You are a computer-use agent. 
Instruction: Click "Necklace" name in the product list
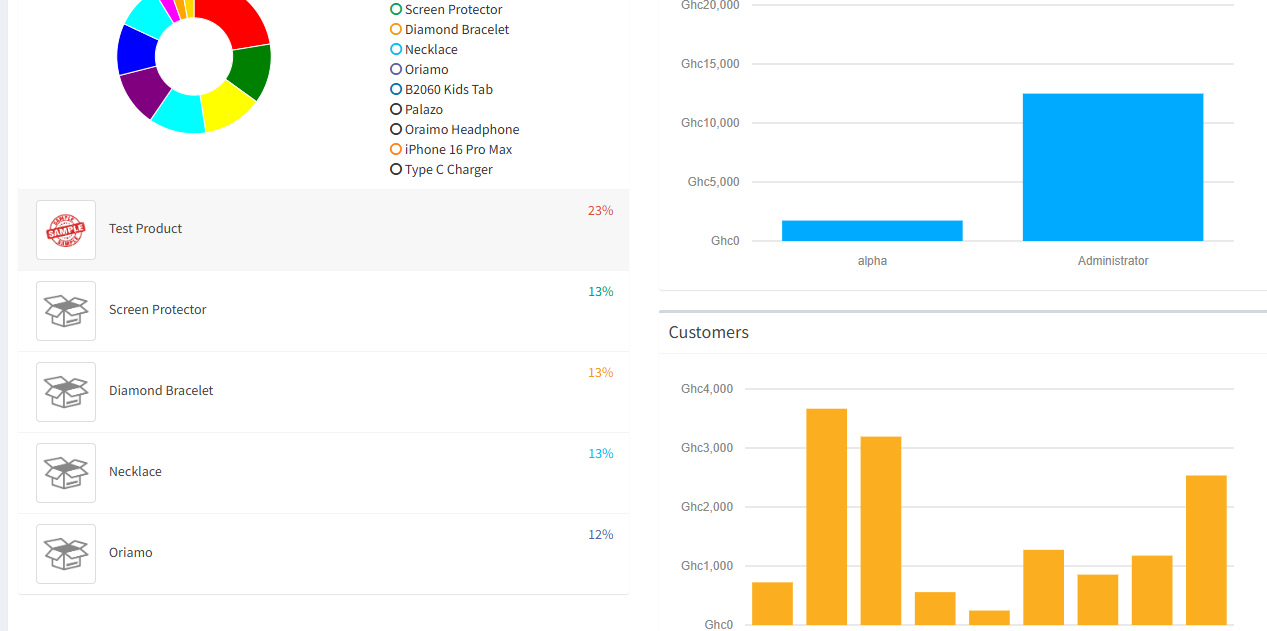[135, 472]
